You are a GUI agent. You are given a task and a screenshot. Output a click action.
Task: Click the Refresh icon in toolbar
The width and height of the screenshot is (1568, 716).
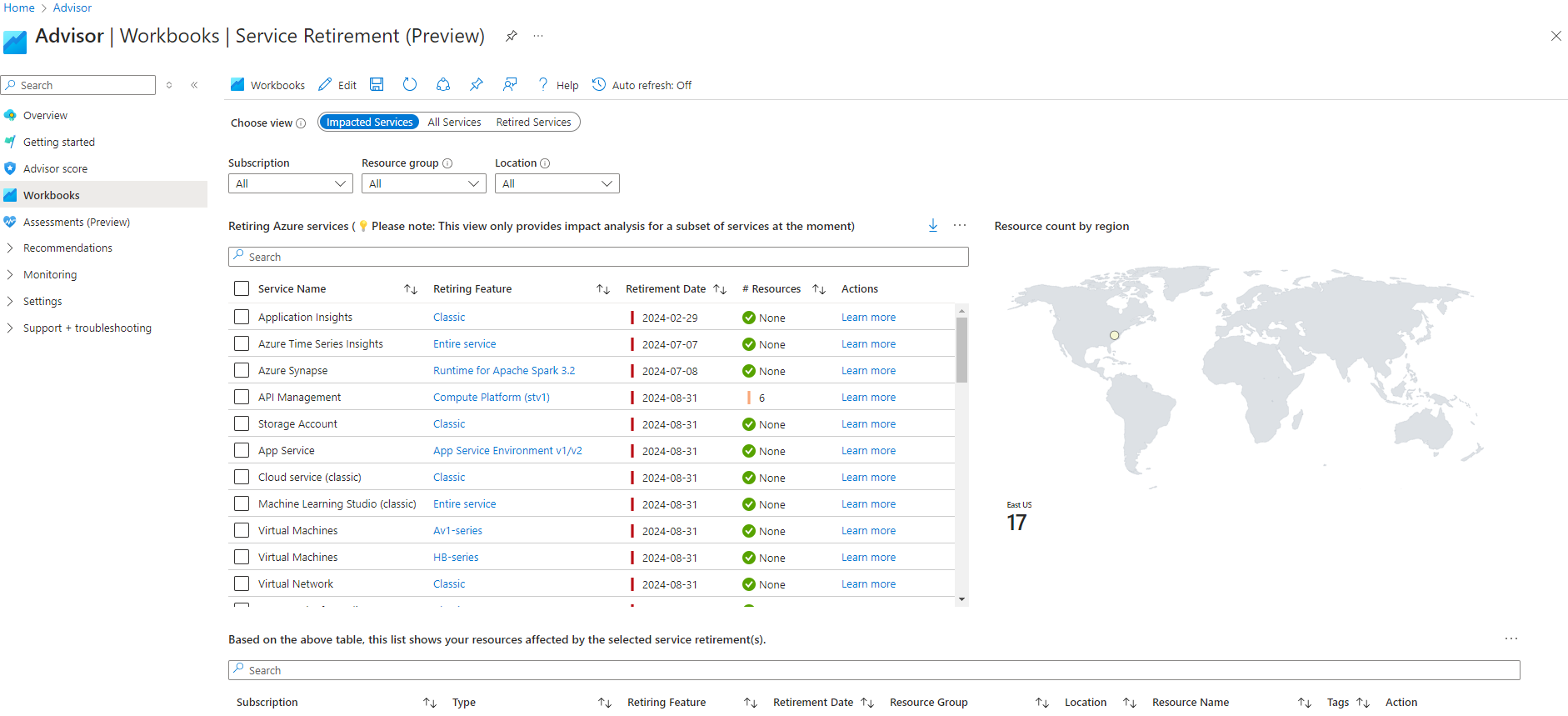pos(410,84)
